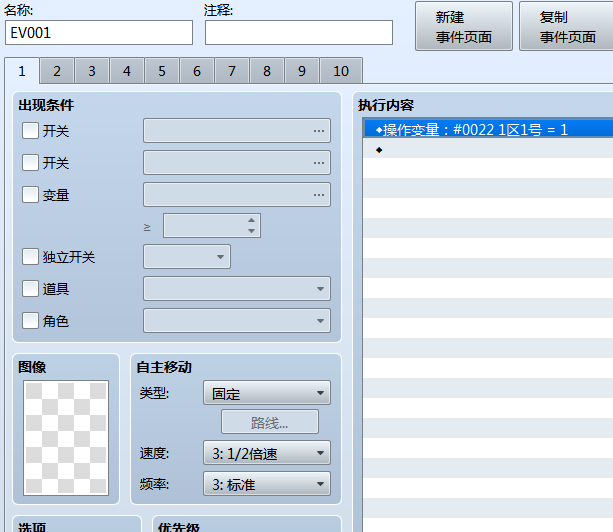This screenshot has width=613, height=532.
Task: Click the 名称 field containing EV001
Action: click(x=99, y=32)
